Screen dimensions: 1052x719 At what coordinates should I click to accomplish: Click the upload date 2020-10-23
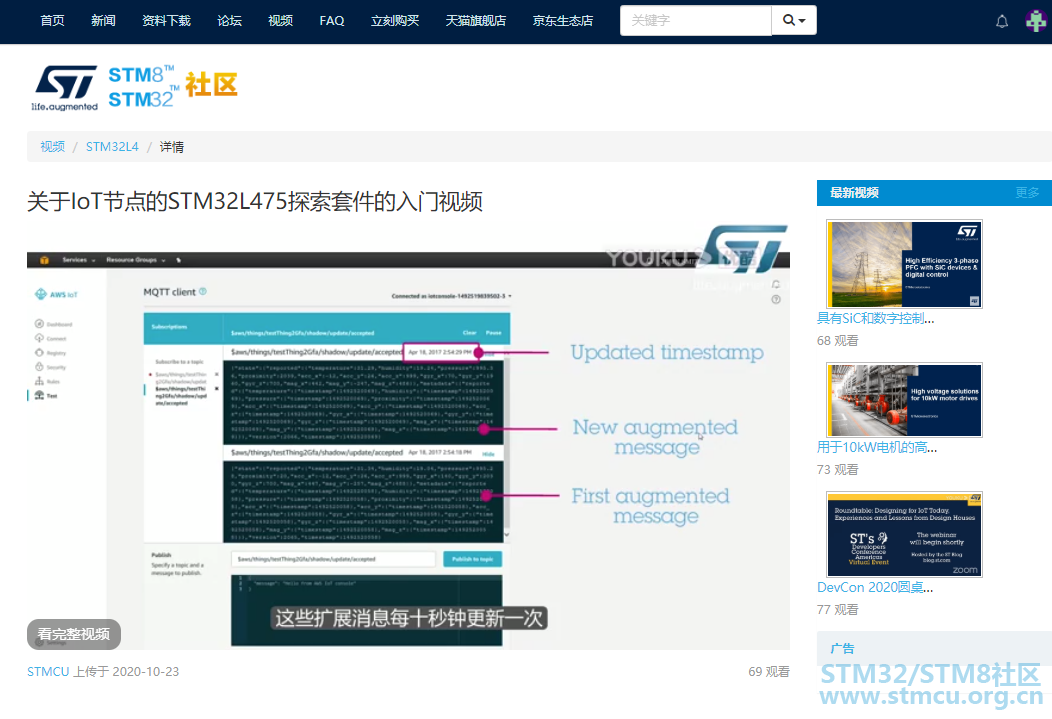[146, 671]
